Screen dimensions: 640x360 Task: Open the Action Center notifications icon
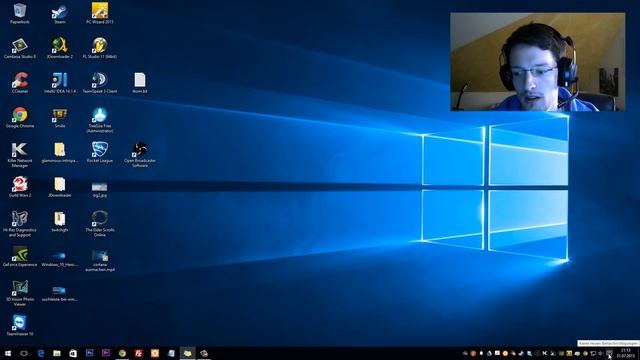[609, 353]
